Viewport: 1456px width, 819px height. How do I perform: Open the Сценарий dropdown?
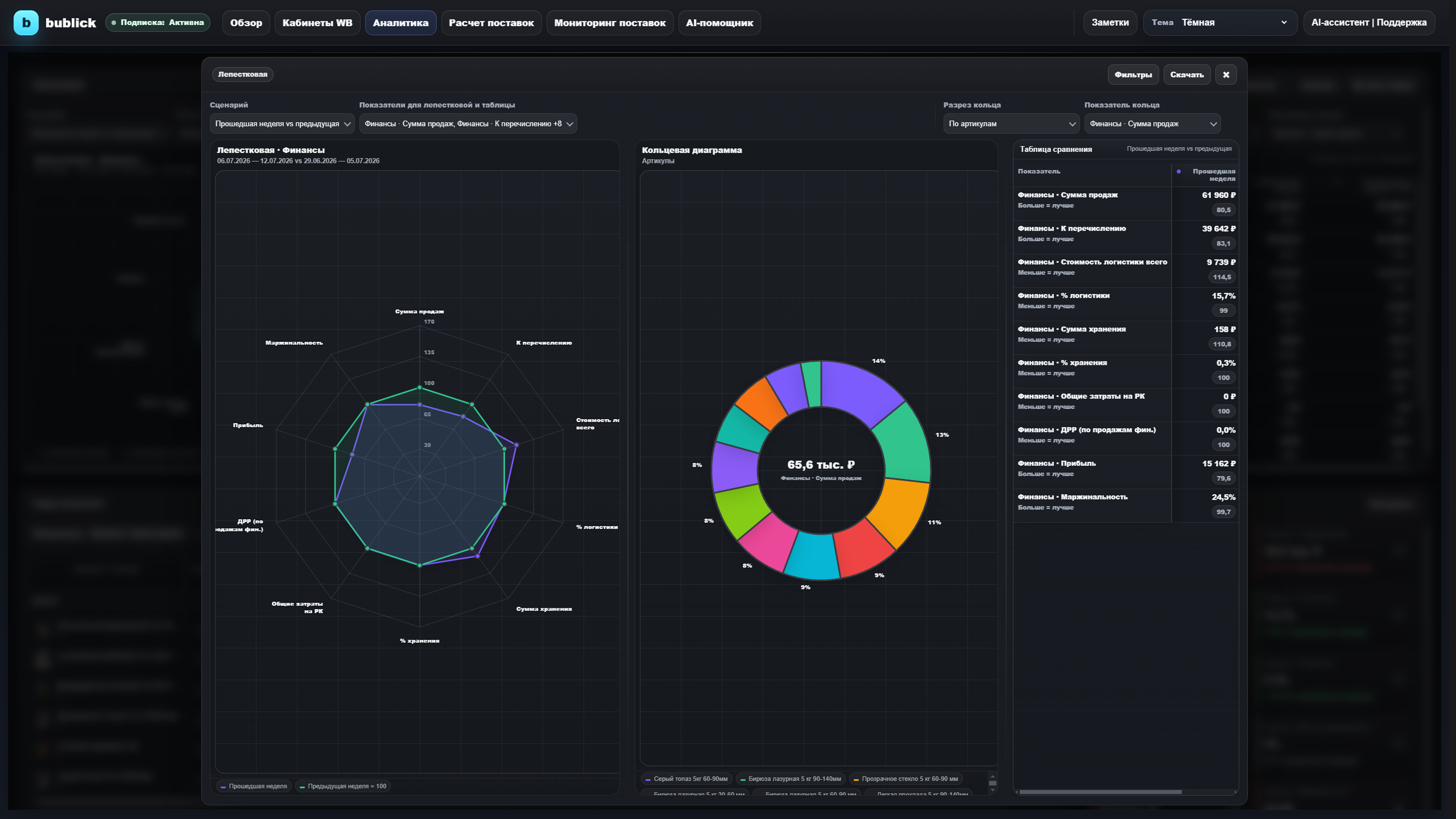tap(282, 123)
